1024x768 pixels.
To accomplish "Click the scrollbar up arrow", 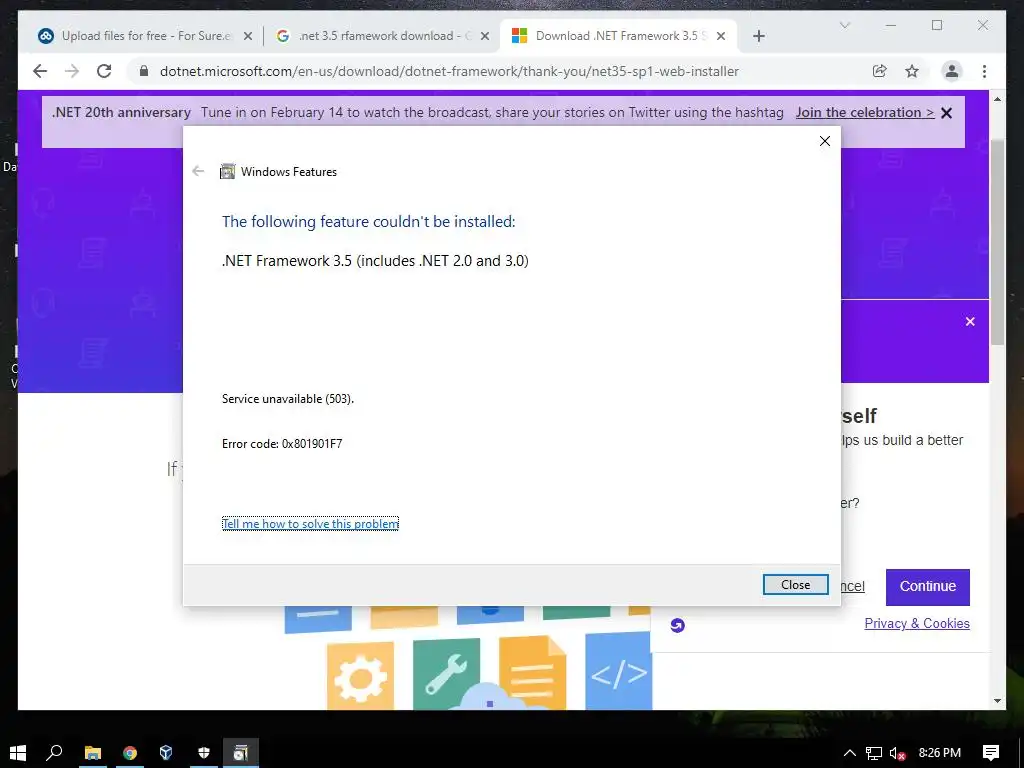I will coord(997,99).
